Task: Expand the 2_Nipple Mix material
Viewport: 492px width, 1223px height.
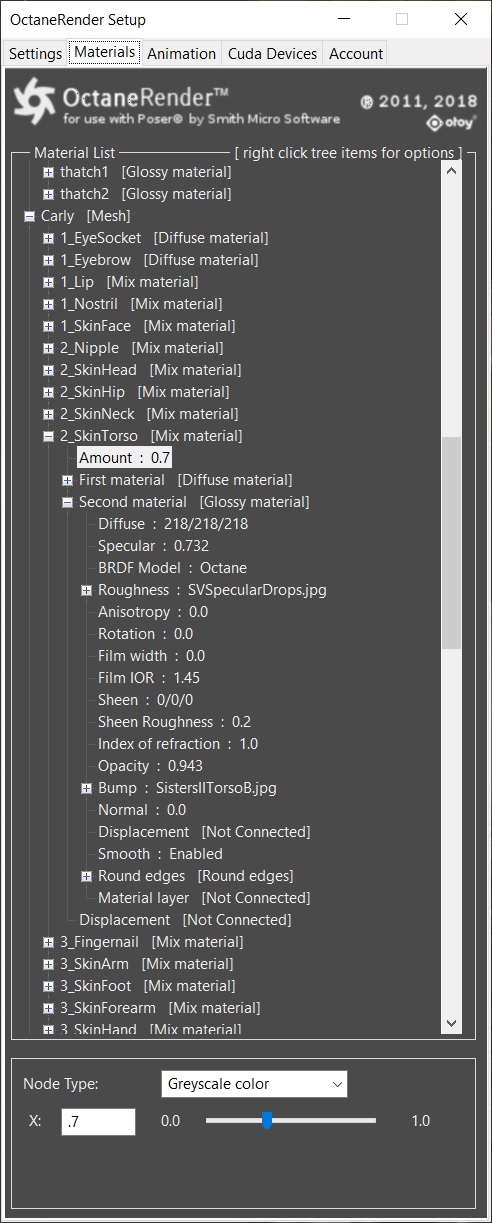Action: click(x=49, y=348)
